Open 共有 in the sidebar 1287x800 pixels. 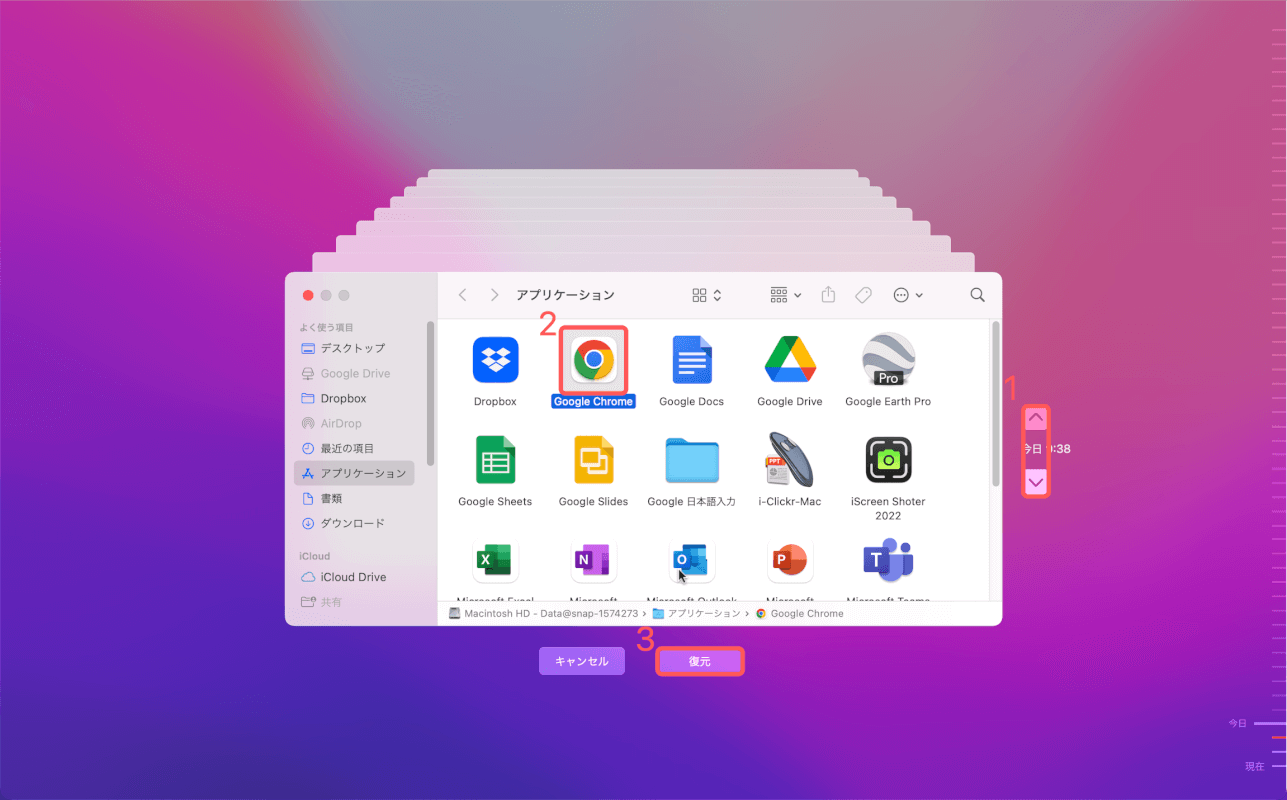pyautogui.click(x=354, y=602)
